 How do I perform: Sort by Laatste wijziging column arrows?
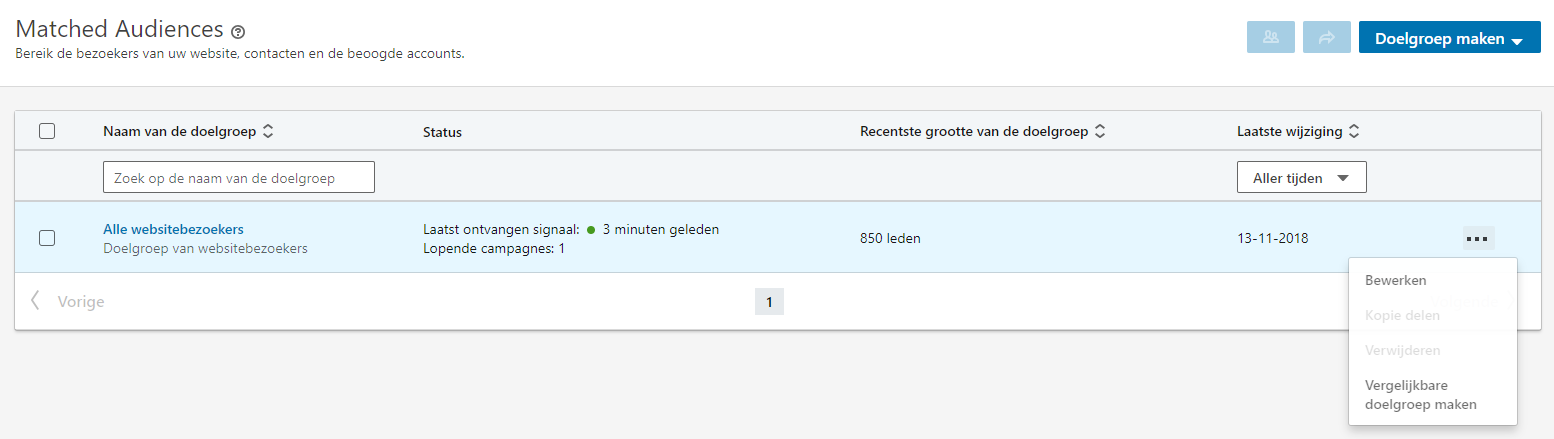(x=1353, y=131)
